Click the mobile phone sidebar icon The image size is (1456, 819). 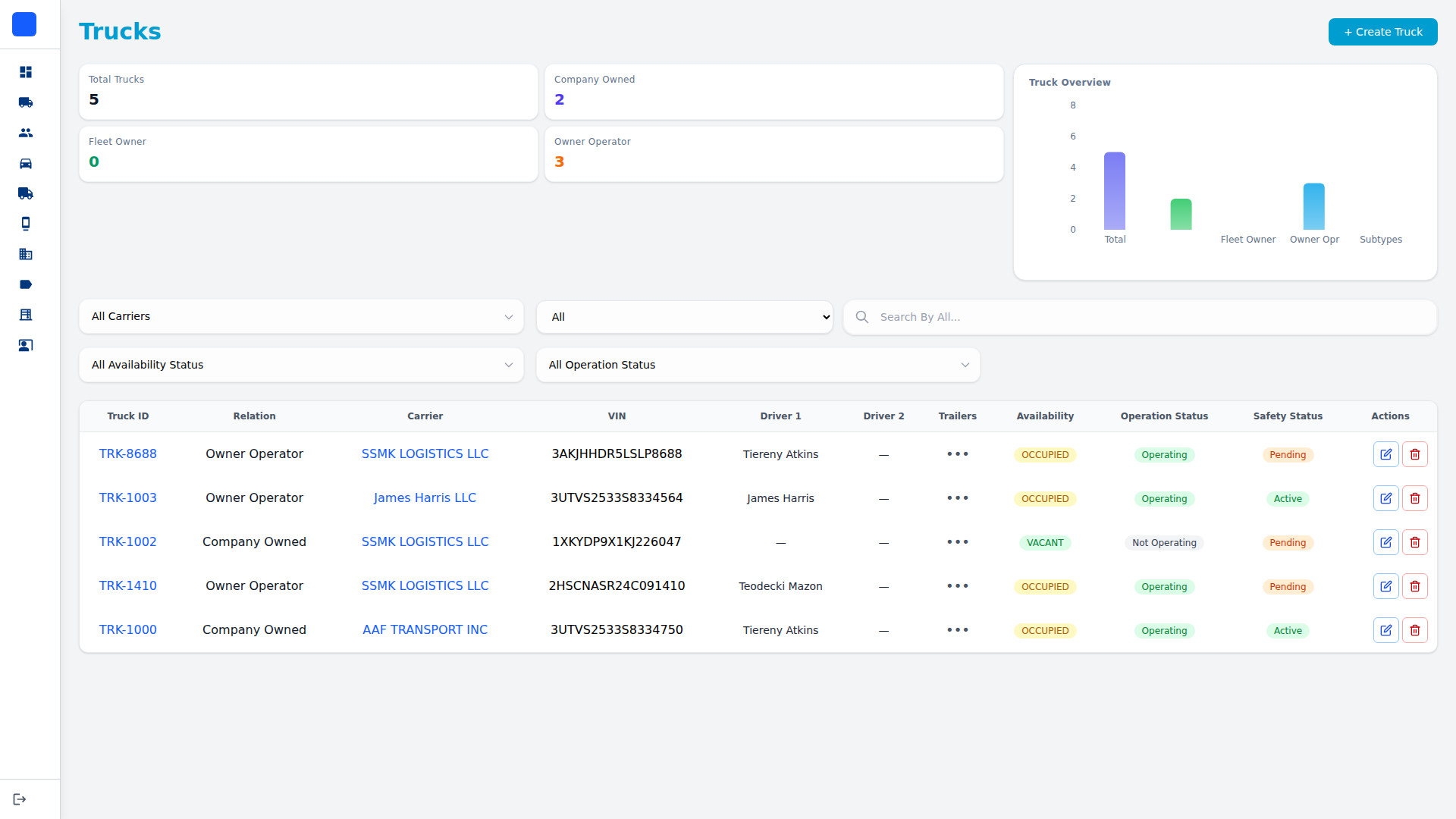(x=26, y=224)
